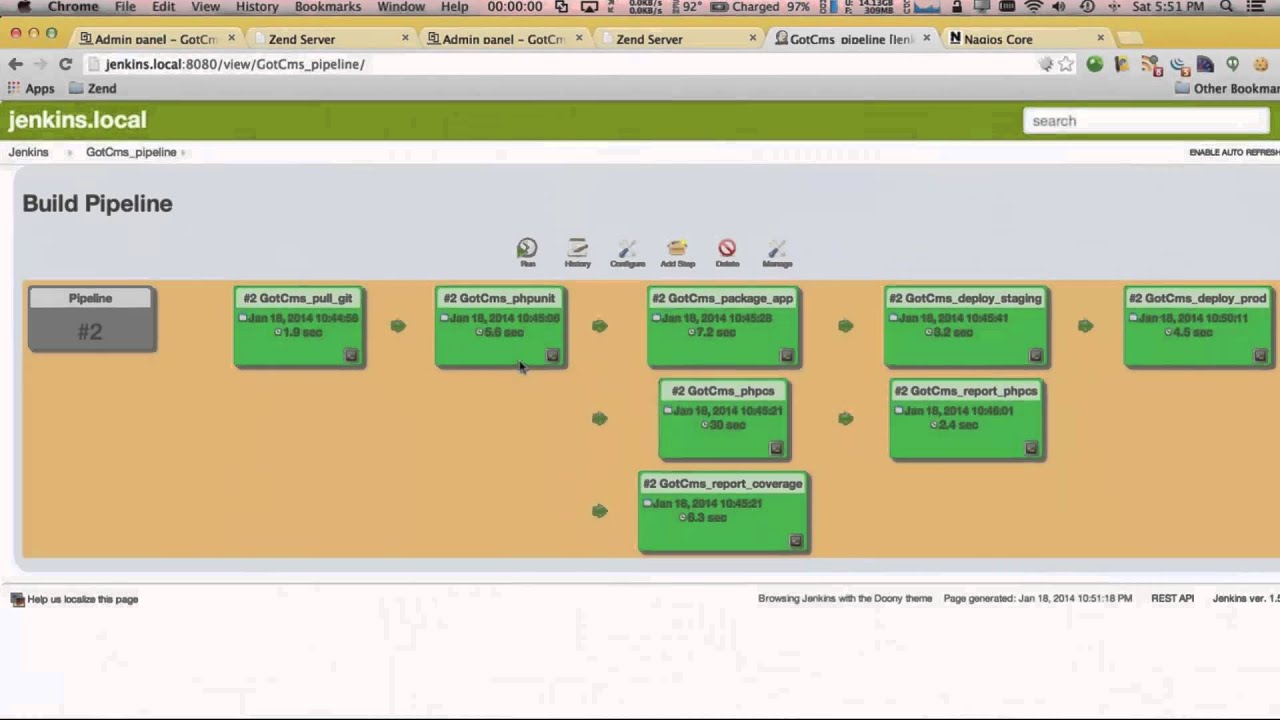
Task: Open console icon on GotCms_report_coverage card
Action: (x=796, y=541)
